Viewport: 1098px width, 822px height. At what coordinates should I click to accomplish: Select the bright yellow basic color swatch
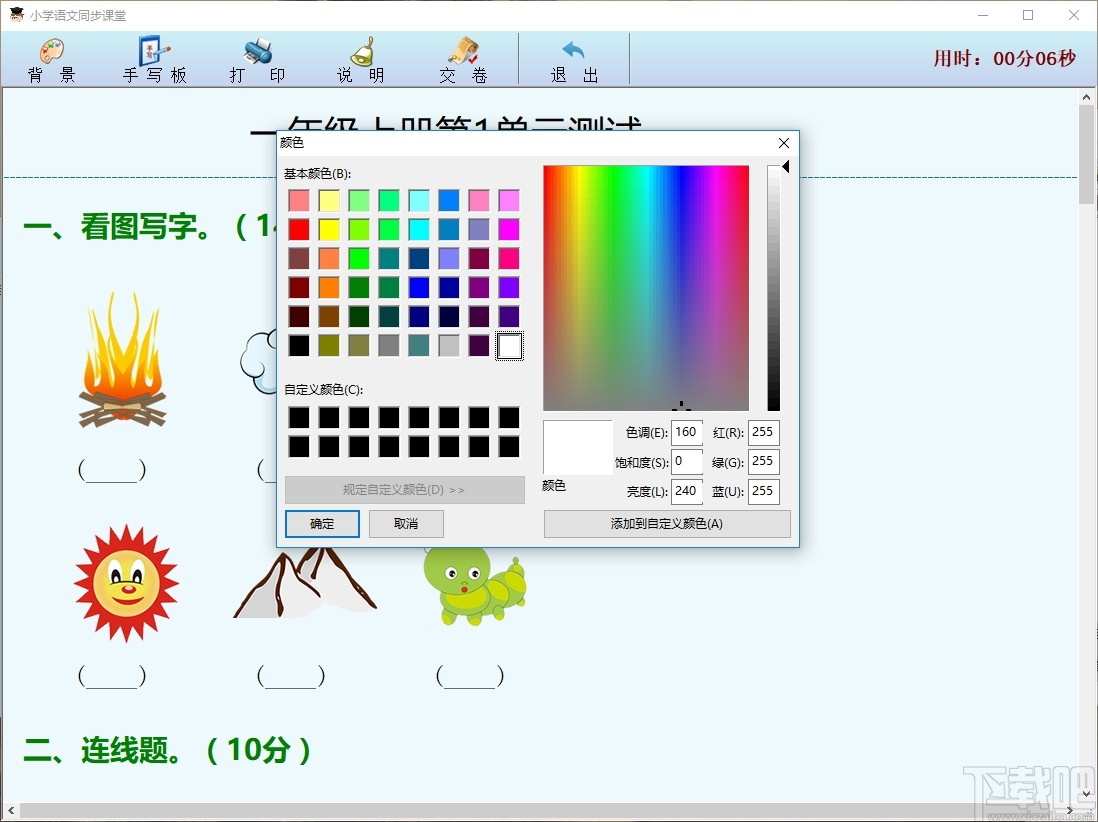pos(329,229)
